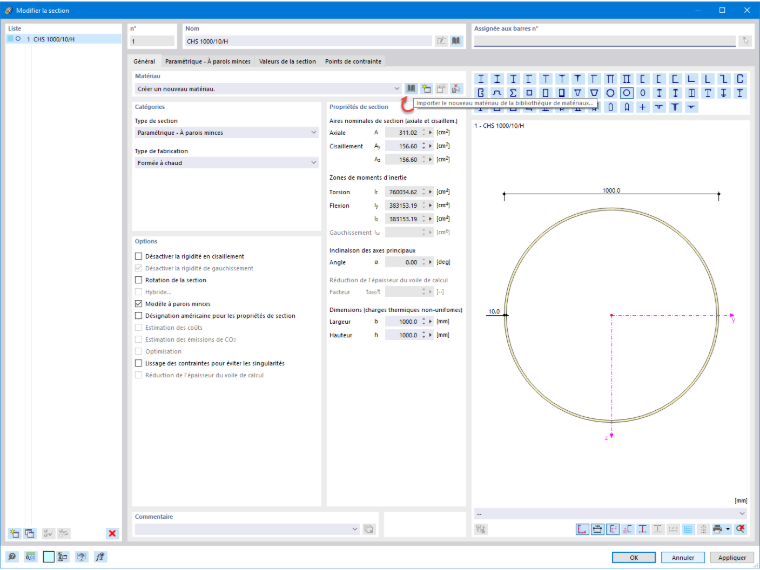The width and height of the screenshot is (760, 570).
Task: Check Rotation de la section
Action: click(139, 280)
